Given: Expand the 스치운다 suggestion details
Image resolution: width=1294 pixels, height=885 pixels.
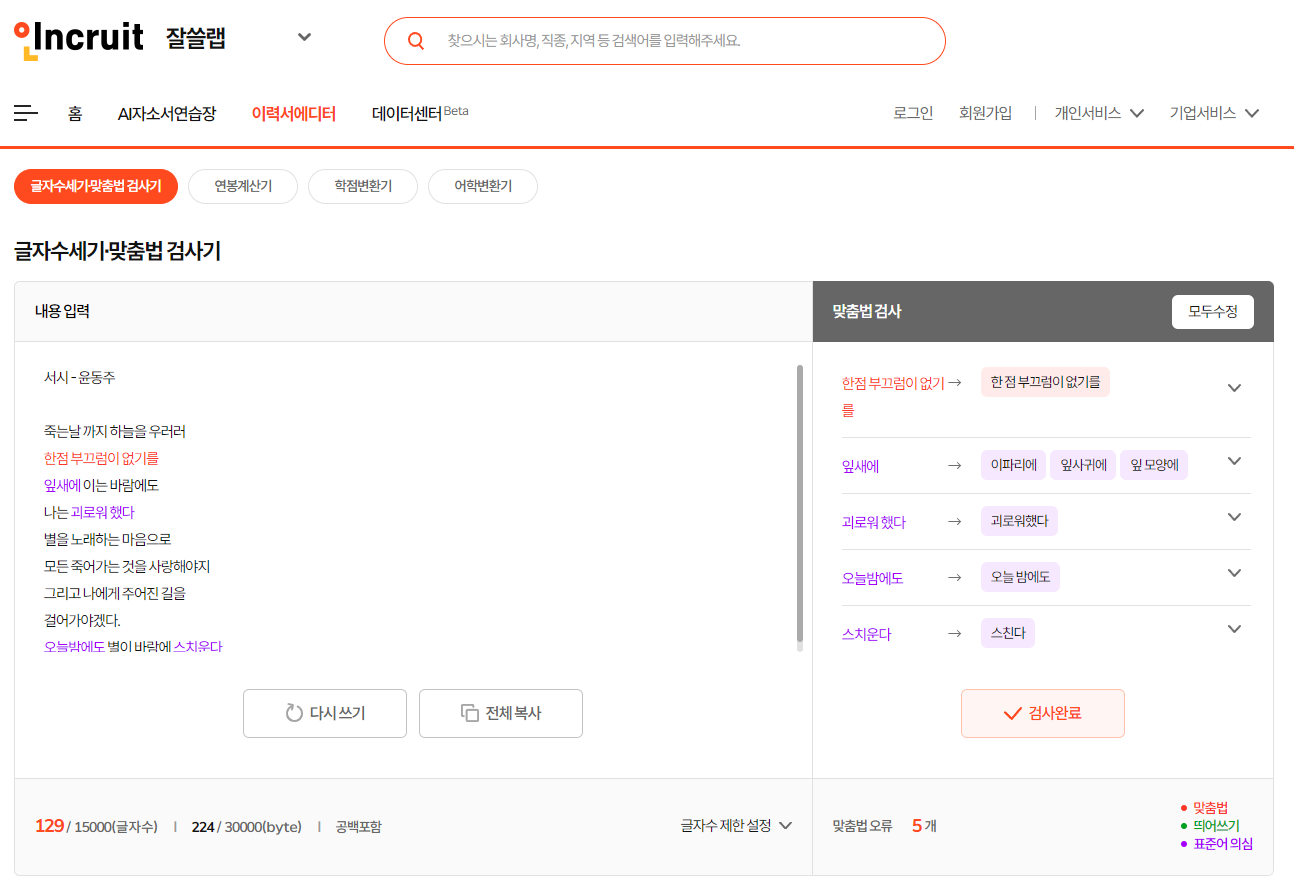Looking at the screenshot, I should pyautogui.click(x=1234, y=628).
